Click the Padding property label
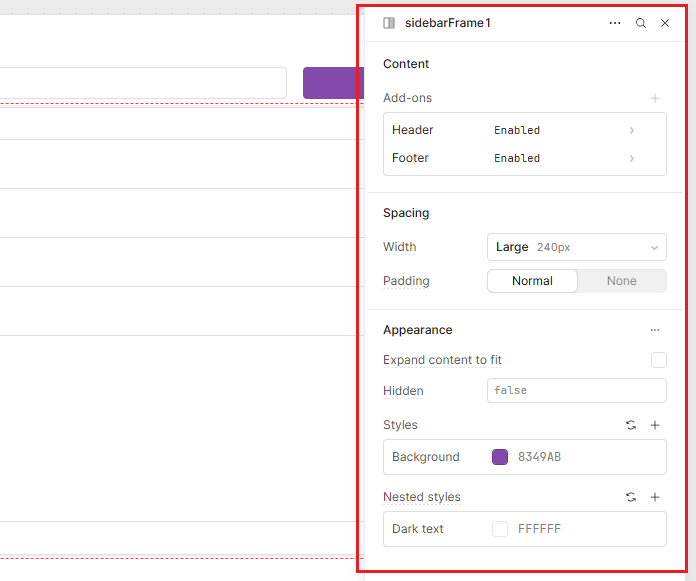The width and height of the screenshot is (696, 581). click(406, 281)
